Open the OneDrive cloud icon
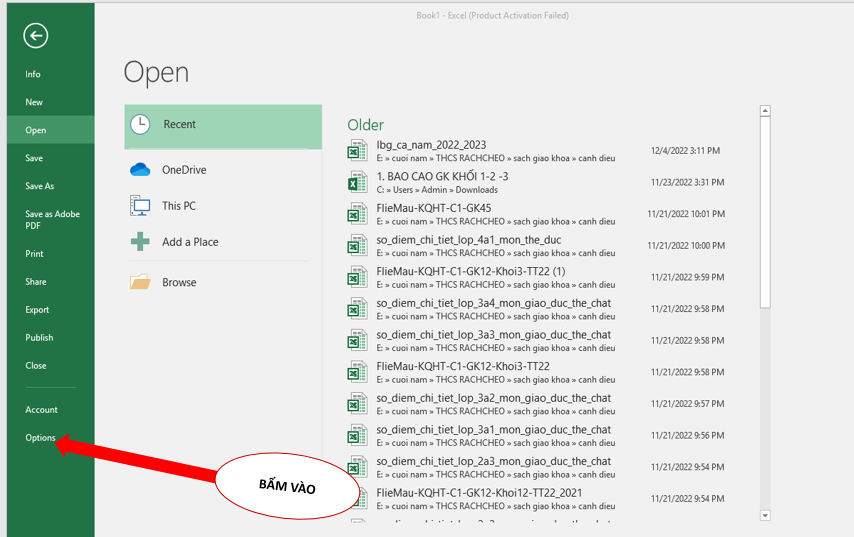854x537 pixels. [x=141, y=170]
